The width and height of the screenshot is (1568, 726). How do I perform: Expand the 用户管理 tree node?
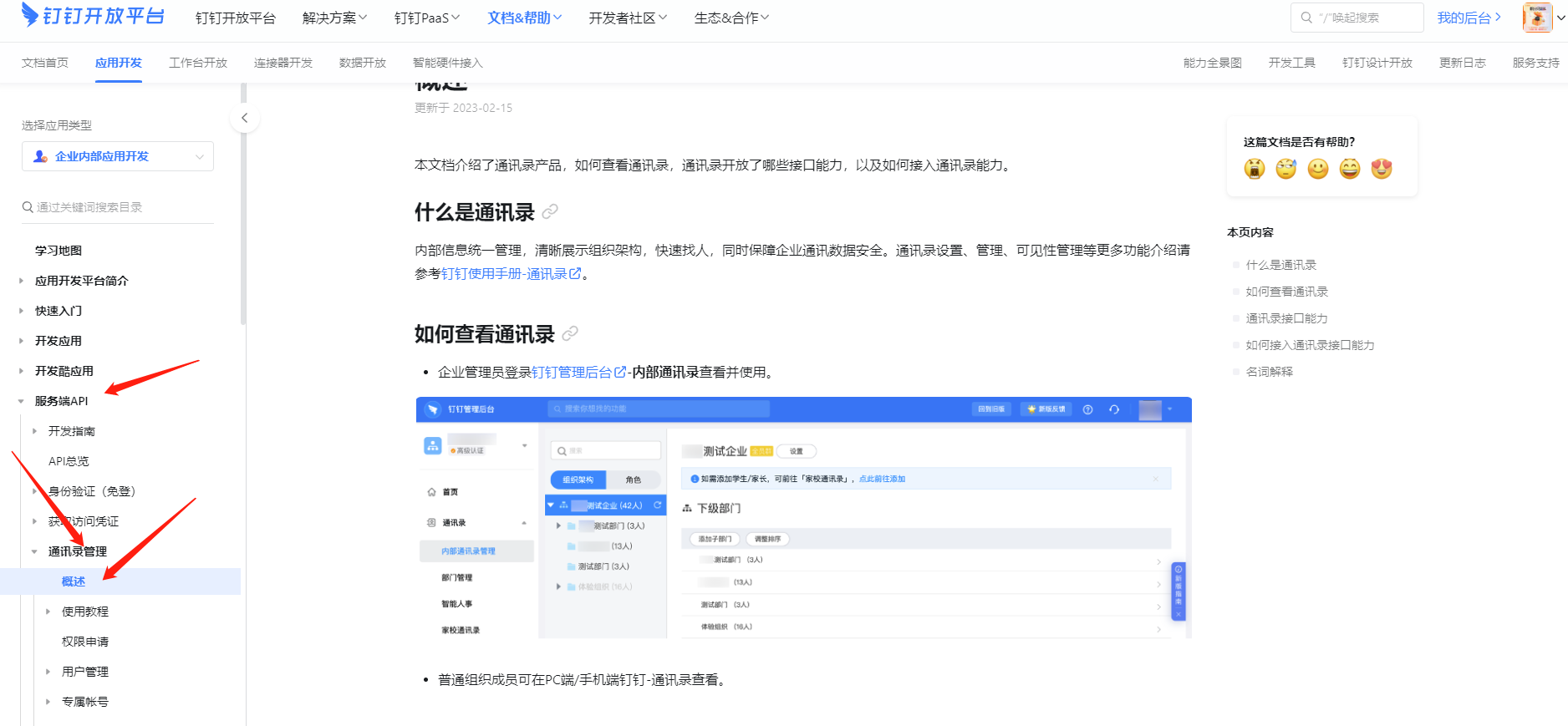48,672
